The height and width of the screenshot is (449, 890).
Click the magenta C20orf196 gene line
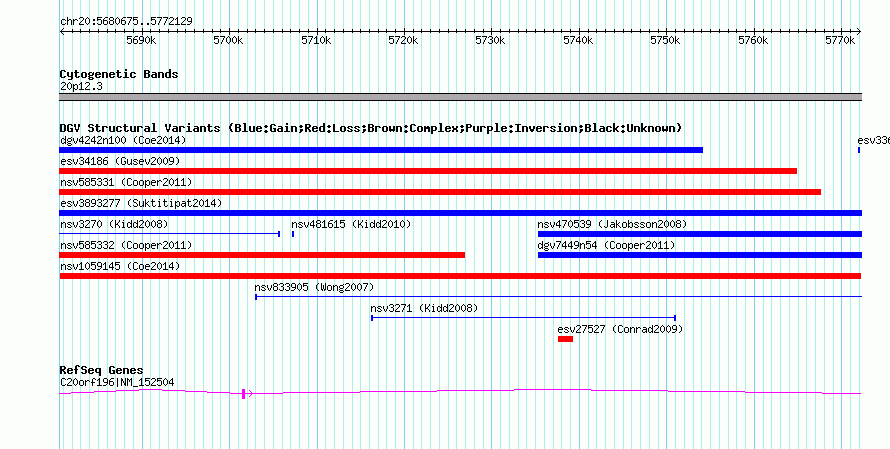460,392
